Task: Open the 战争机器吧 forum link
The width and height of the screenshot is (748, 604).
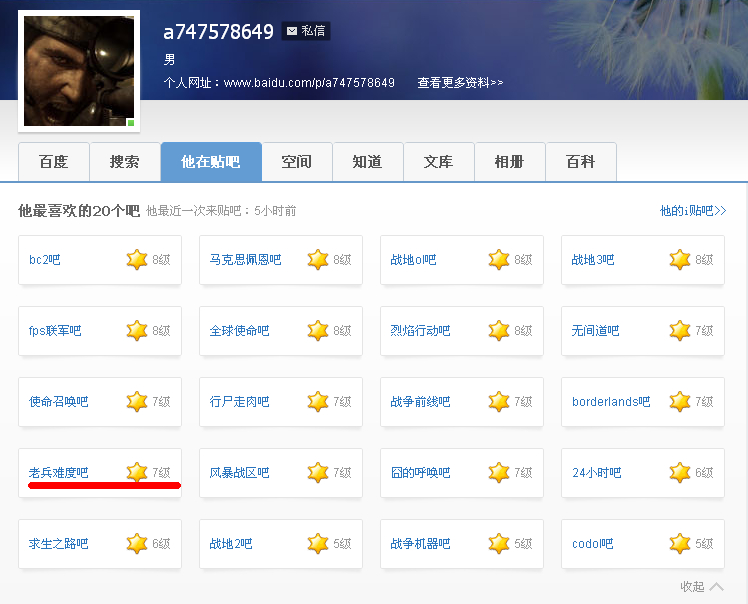Action: [420, 543]
